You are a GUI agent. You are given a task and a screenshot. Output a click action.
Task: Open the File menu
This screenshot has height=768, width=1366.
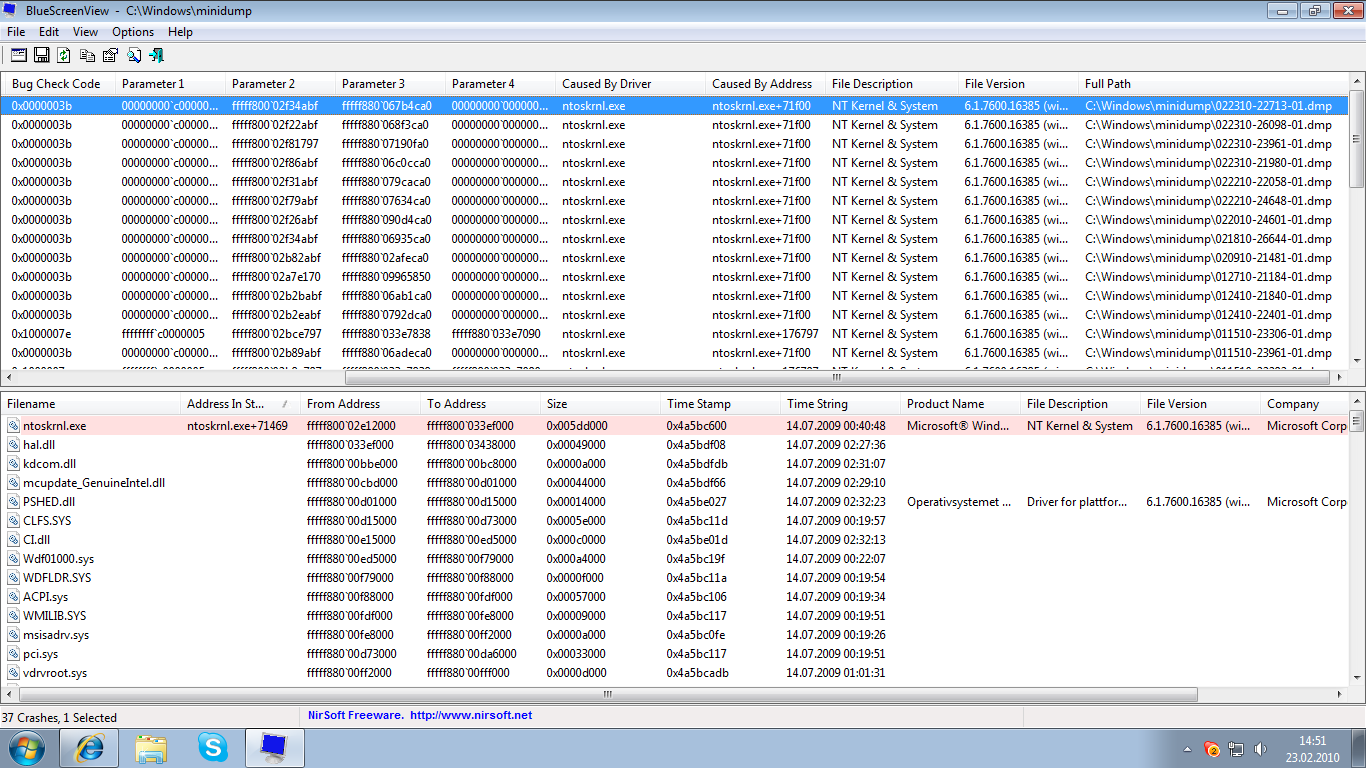pos(16,32)
